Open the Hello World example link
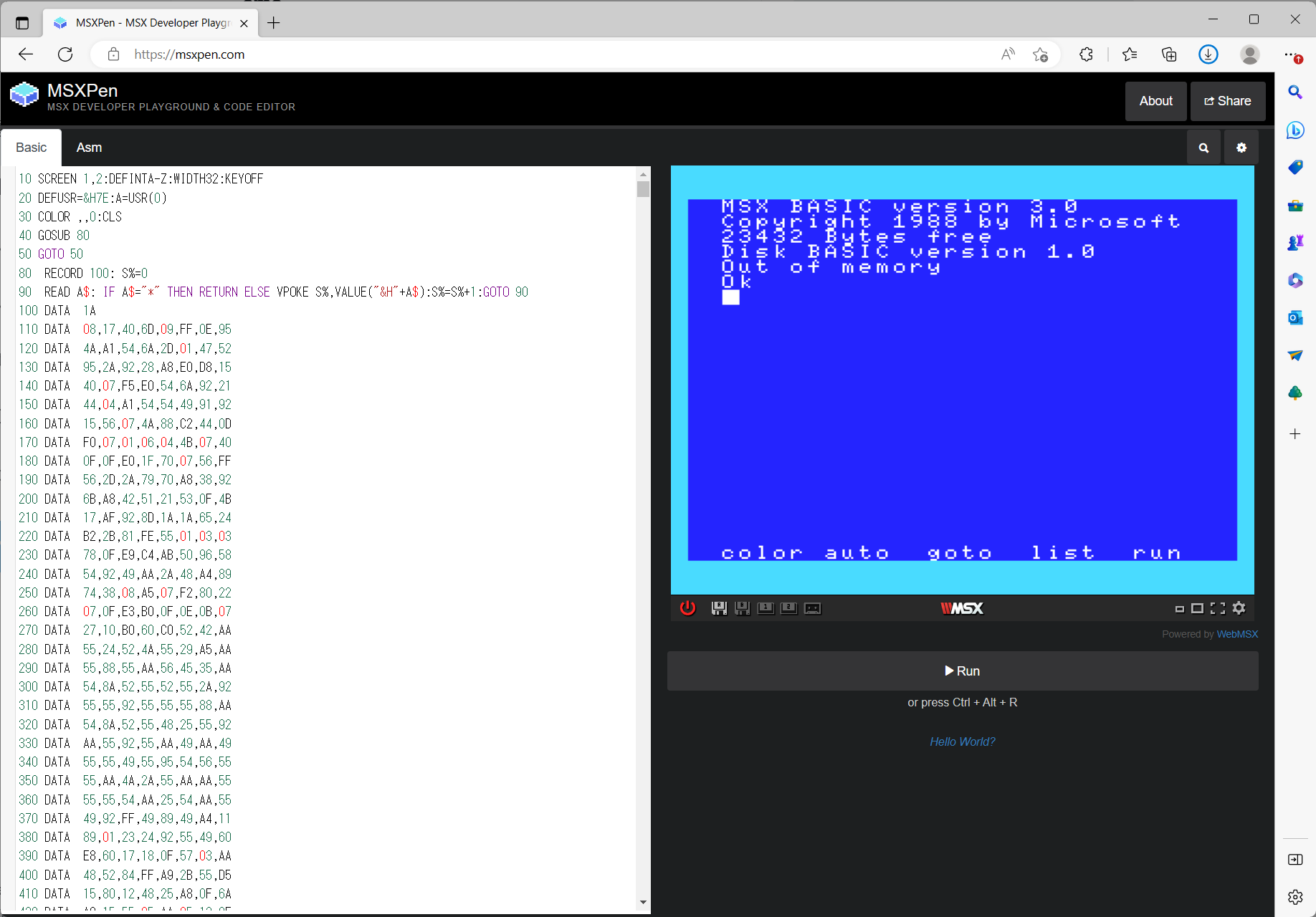This screenshot has width=1316, height=917. (962, 741)
